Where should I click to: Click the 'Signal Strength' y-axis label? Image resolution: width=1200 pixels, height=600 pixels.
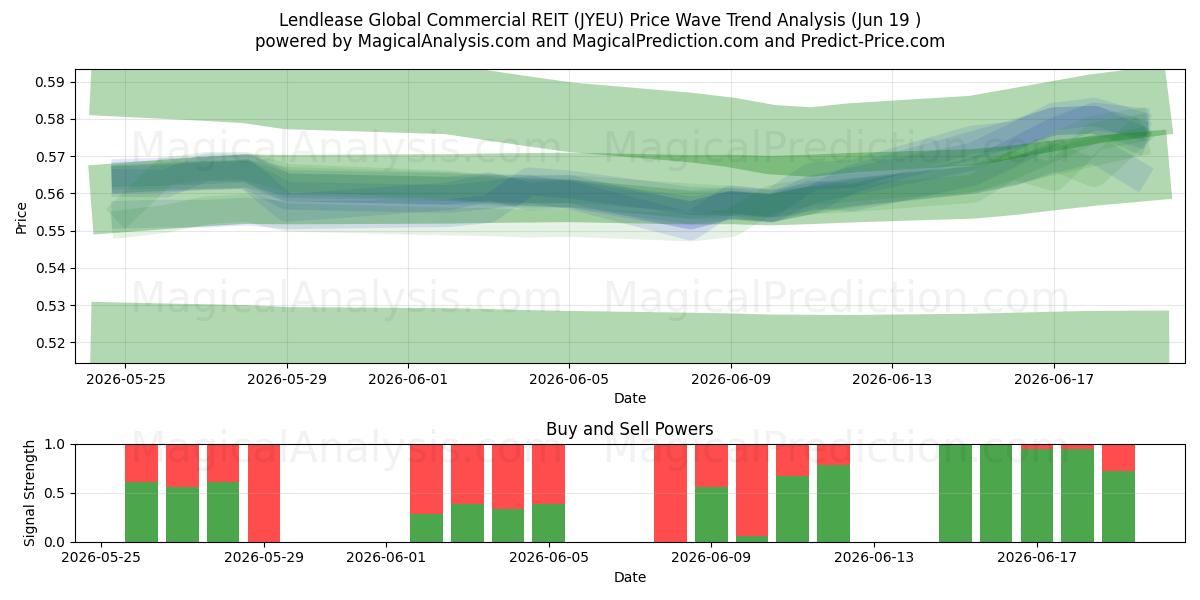(x=29, y=493)
